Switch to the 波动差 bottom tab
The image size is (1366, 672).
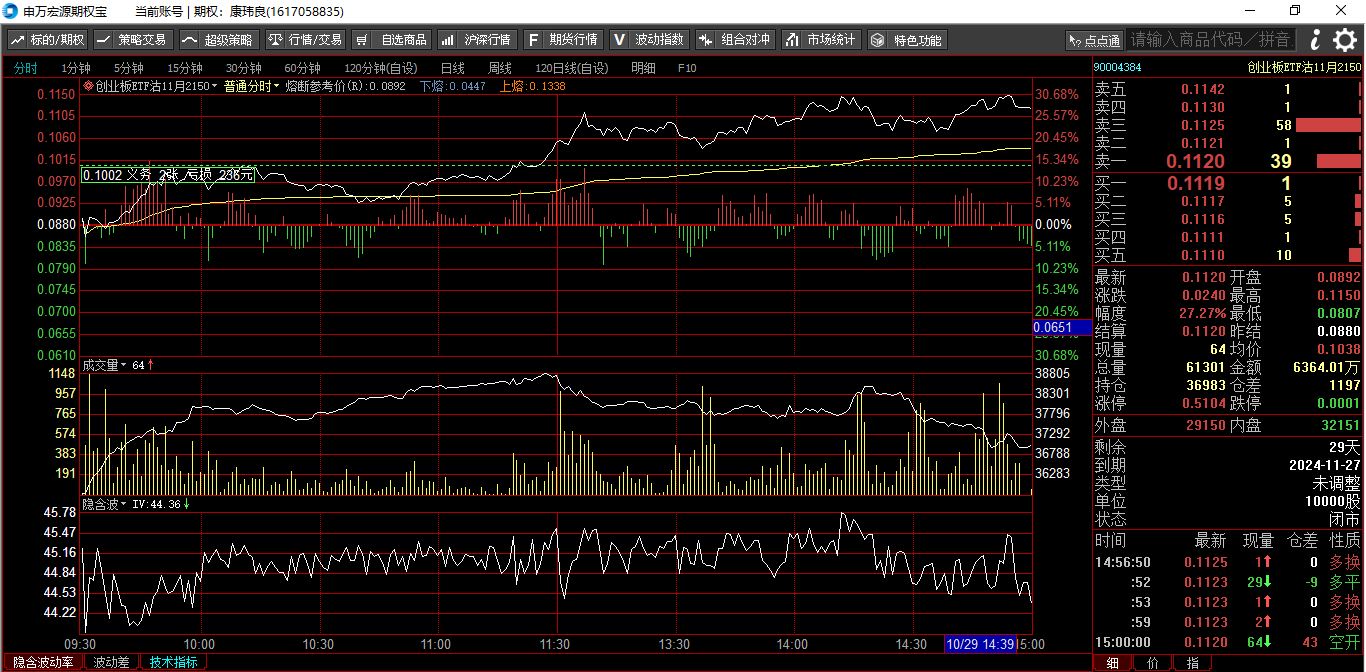(x=112, y=662)
